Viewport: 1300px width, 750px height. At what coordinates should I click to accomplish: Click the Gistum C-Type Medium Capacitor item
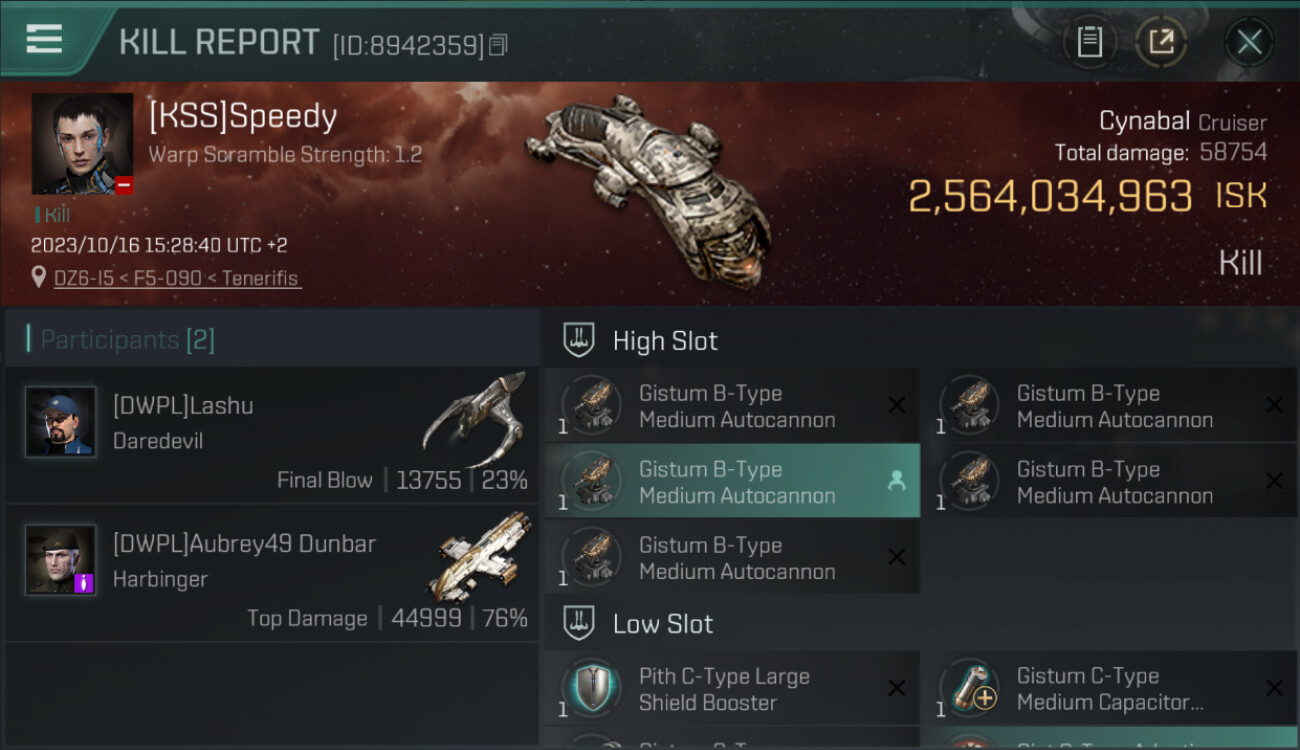point(1110,689)
